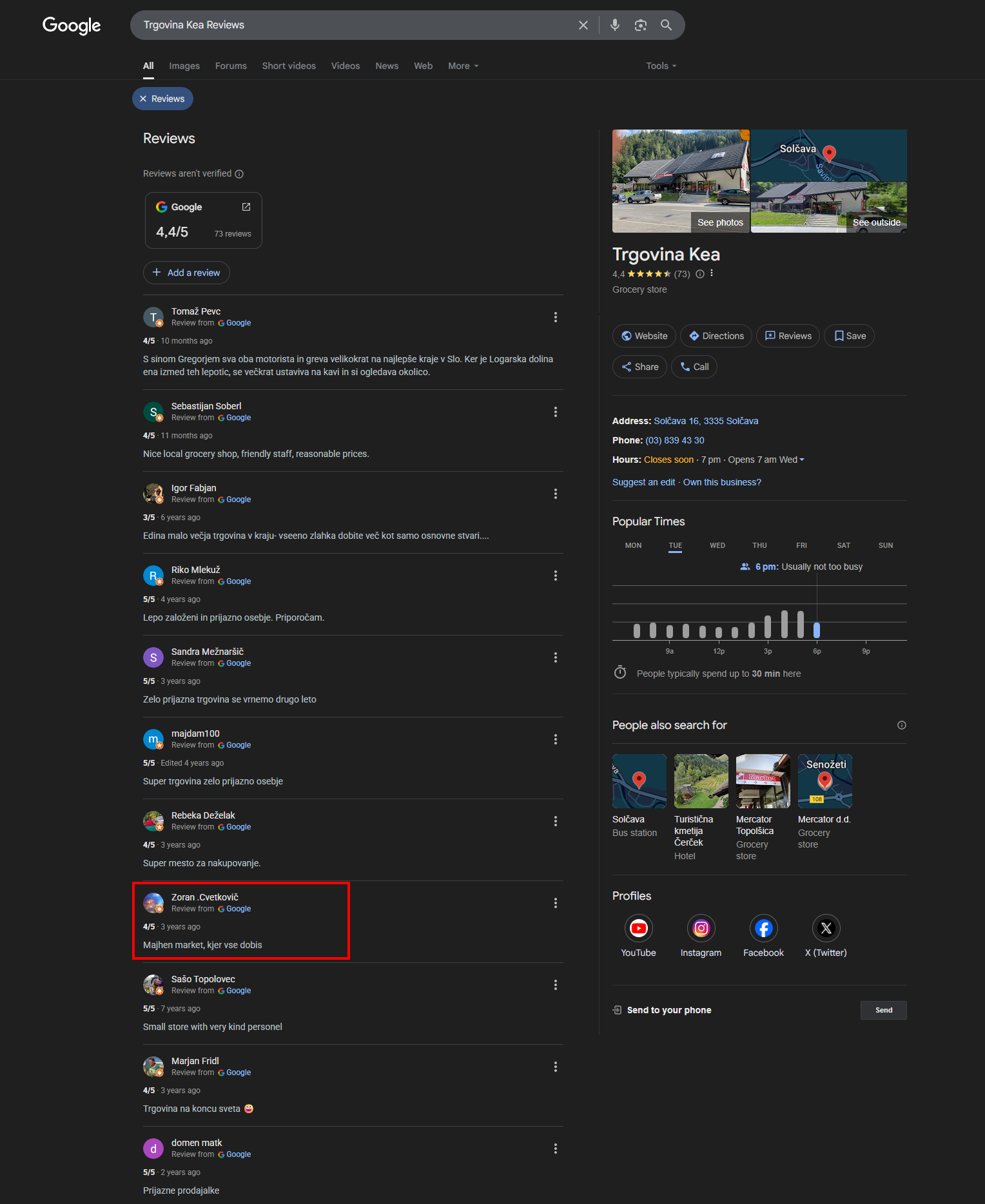Select WED in Popular Times

coord(717,545)
